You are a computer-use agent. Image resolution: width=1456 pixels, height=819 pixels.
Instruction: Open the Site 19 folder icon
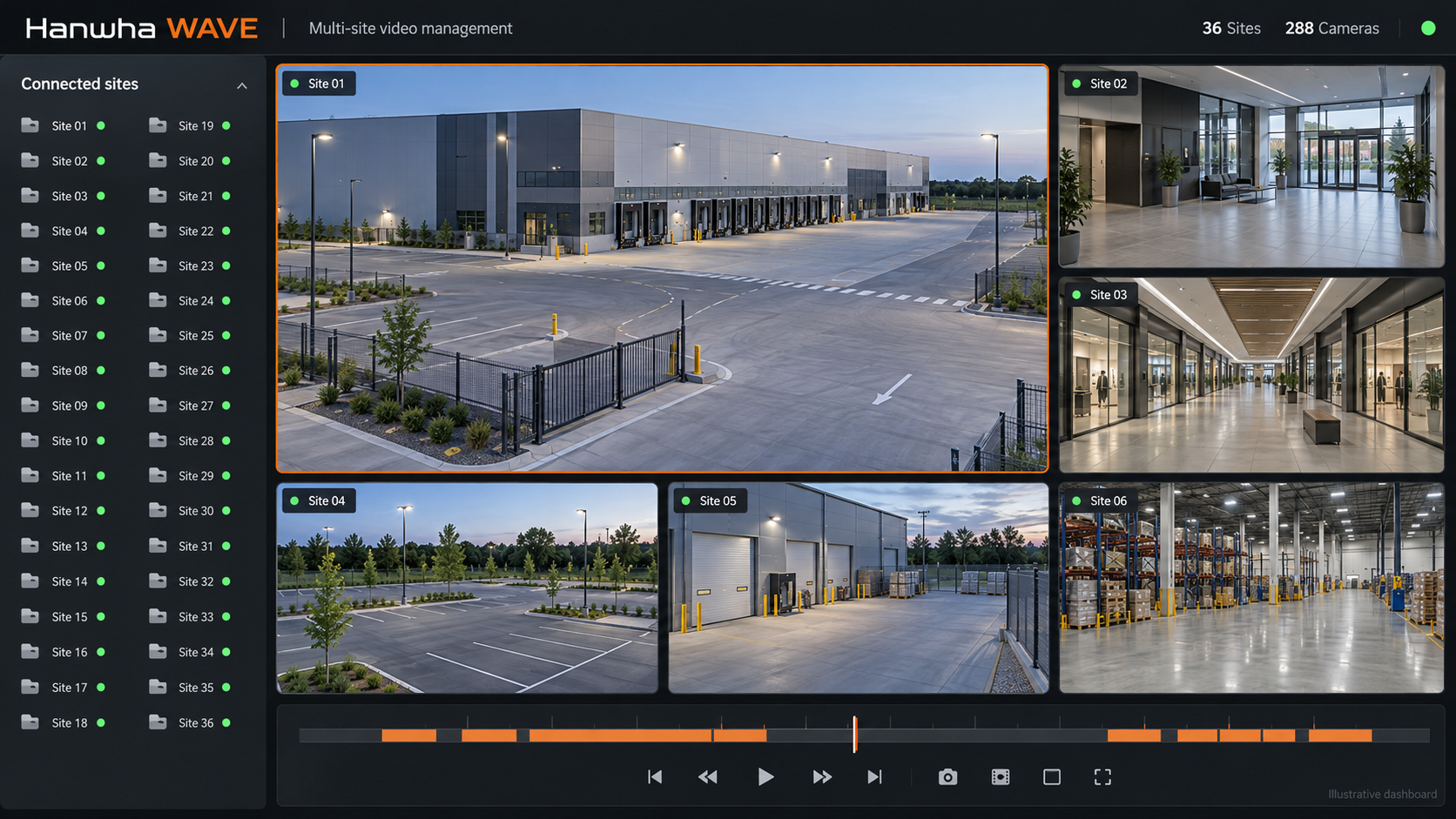pos(158,125)
